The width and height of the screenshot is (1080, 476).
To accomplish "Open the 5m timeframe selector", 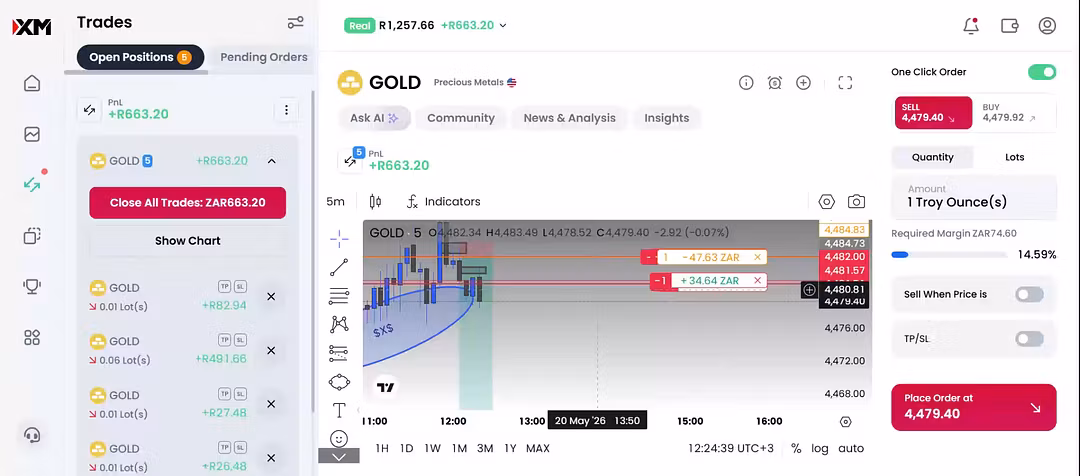I will 335,202.
